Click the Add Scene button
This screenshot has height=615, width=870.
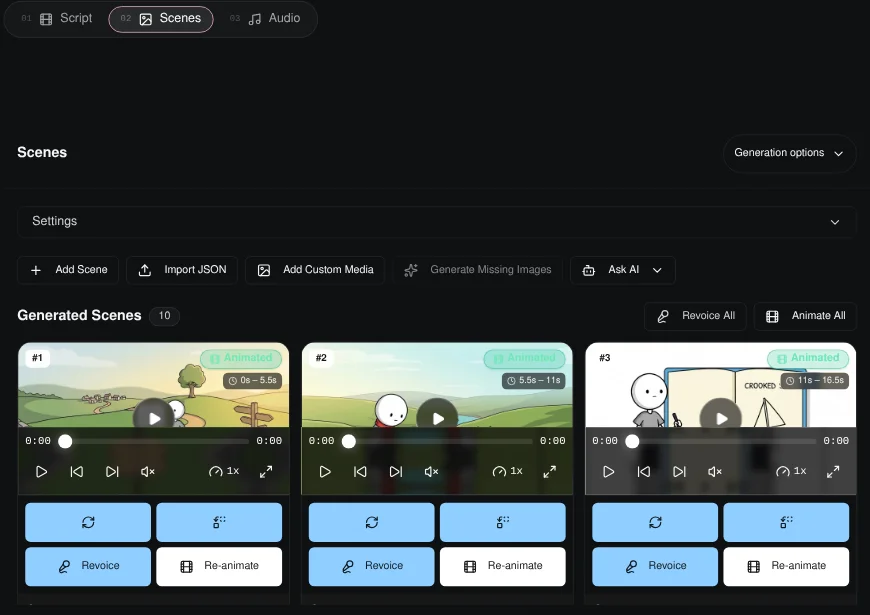click(68, 270)
